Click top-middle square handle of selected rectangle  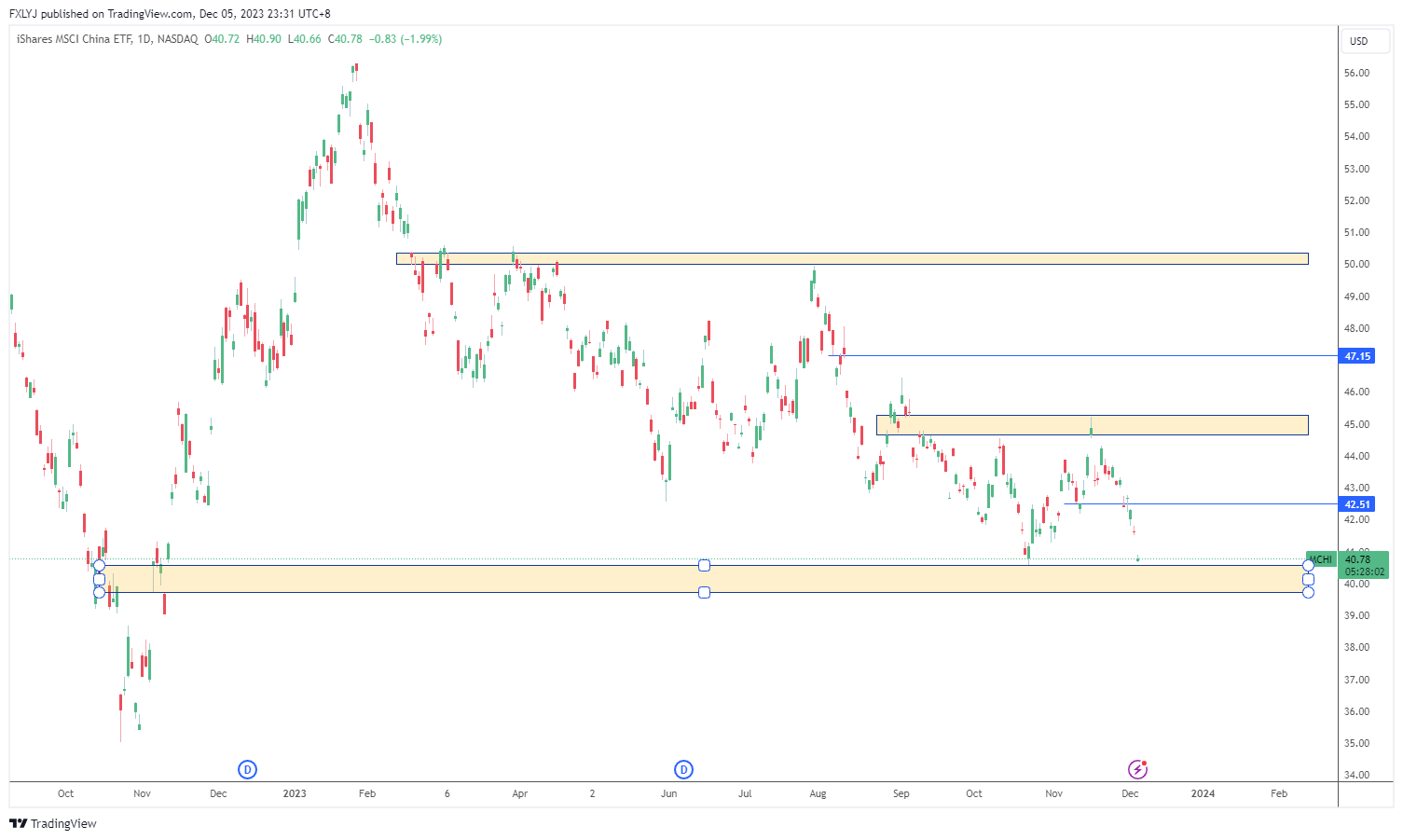point(704,566)
